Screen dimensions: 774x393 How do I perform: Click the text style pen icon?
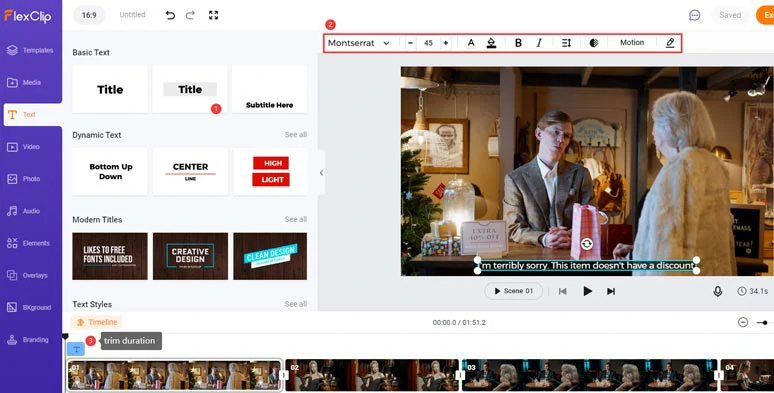tap(670, 43)
